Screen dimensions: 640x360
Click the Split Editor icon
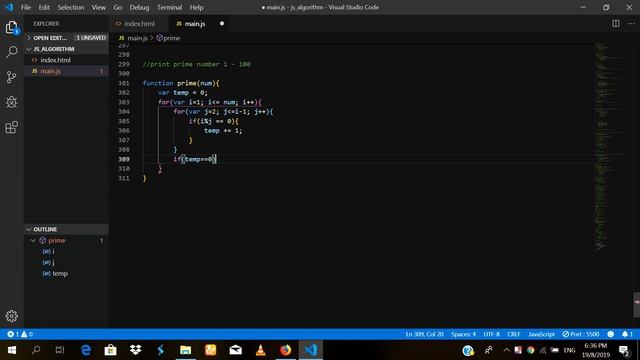coord(616,24)
